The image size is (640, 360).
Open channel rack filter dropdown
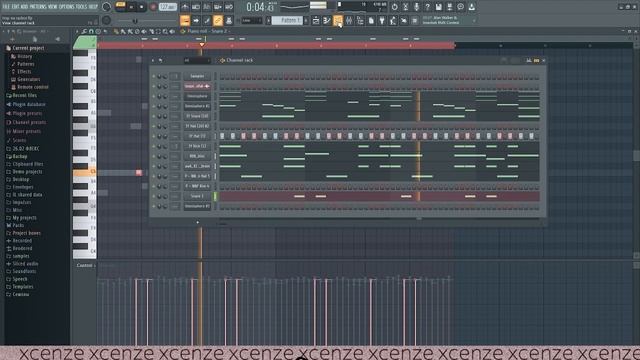pos(196,60)
